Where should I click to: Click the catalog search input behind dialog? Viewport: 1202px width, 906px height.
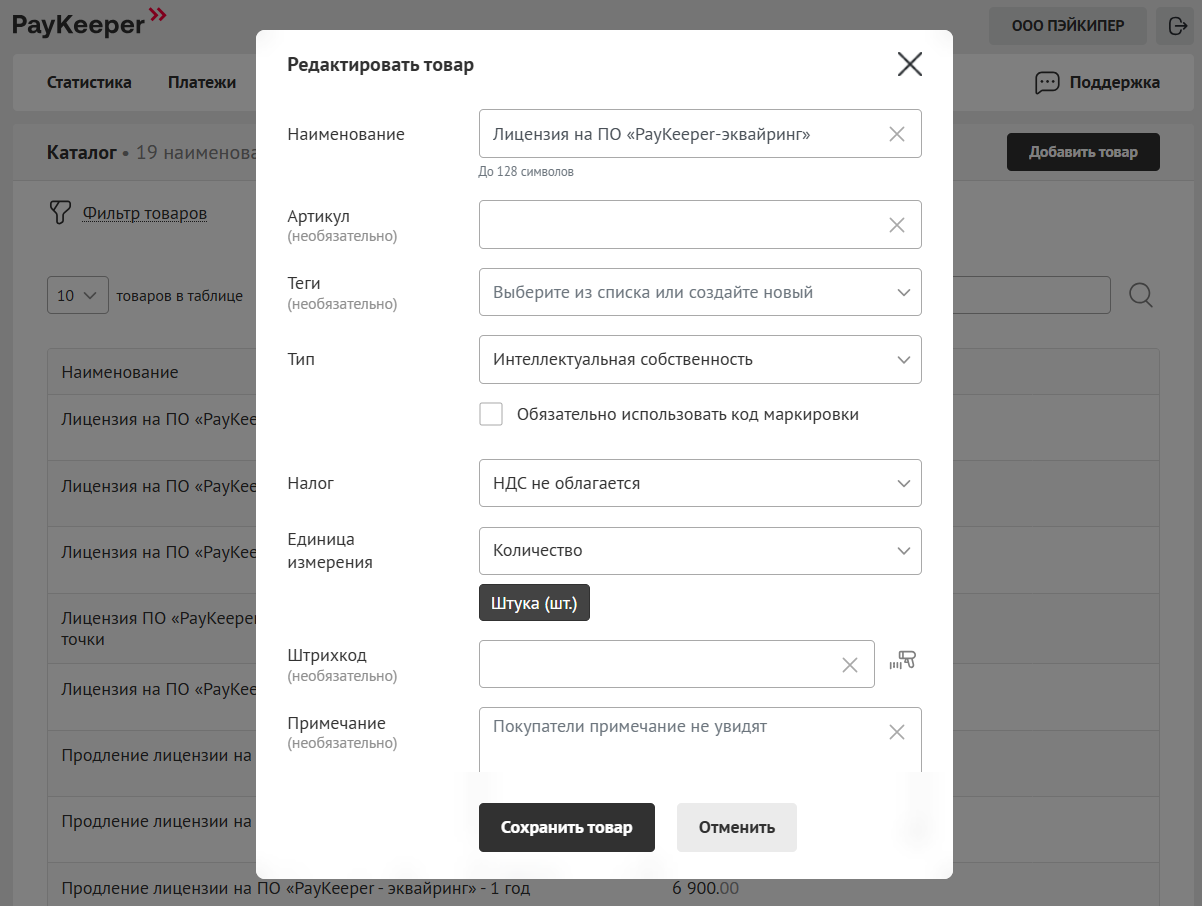pyautogui.click(x=1031, y=295)
